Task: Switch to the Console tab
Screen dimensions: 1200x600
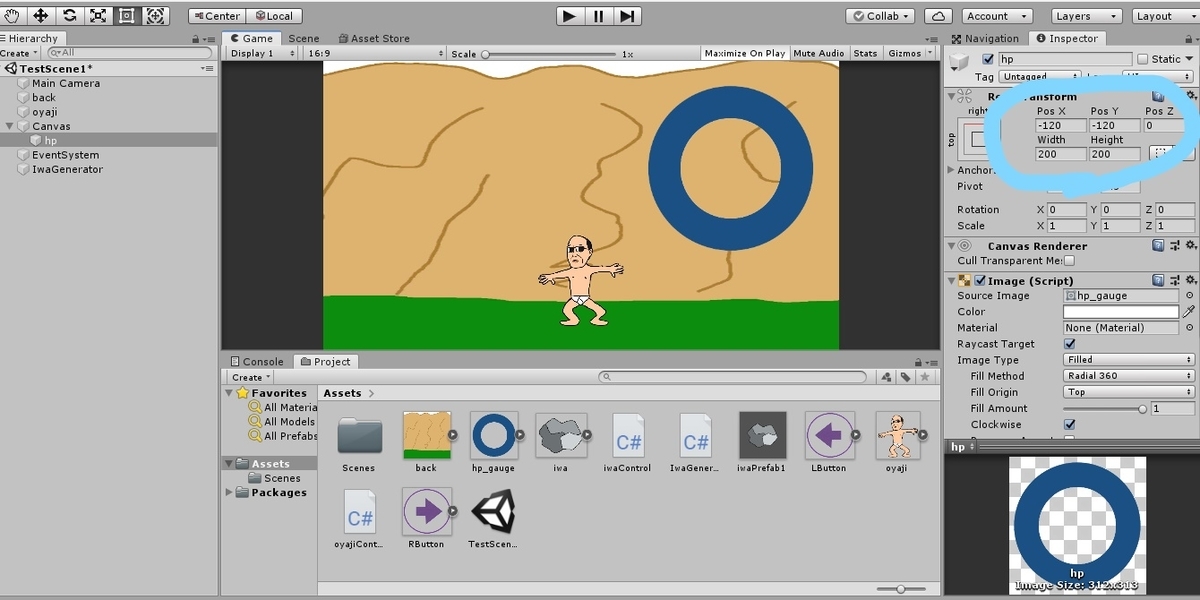Action: [x=256, y=362]
